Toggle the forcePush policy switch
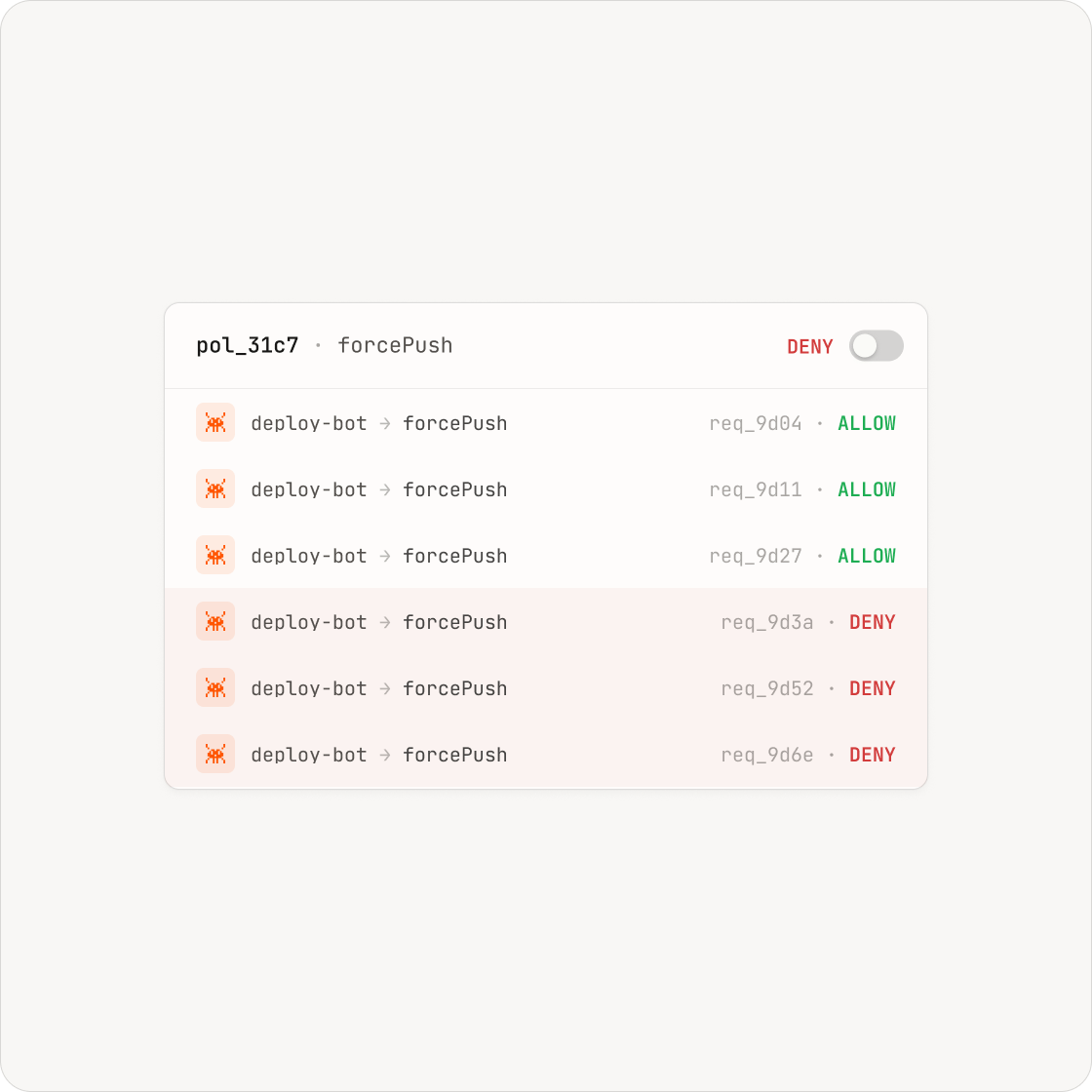Screen dimensions: 1092x1092 876,346
